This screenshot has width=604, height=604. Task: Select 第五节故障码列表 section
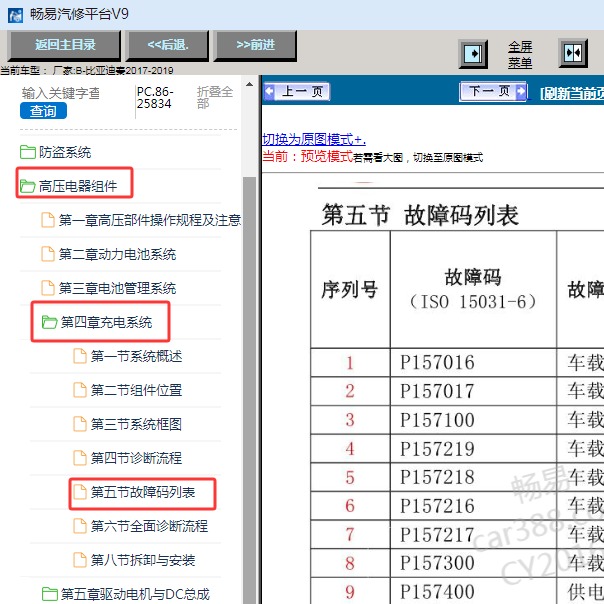[x=143, y=492]
